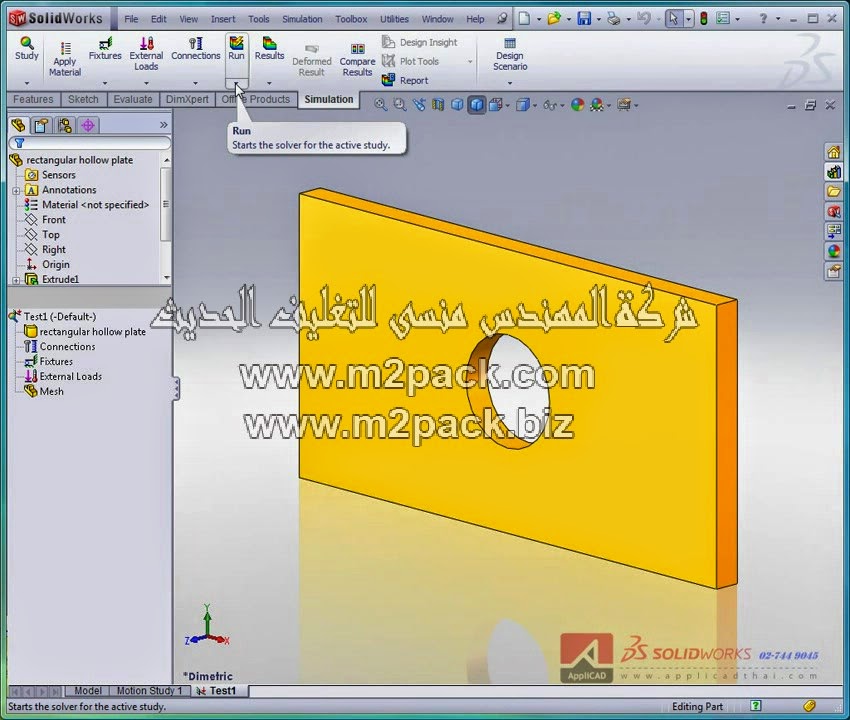
Task: Toggle Shaded With Edges display style
Action: tap(476, 105)
